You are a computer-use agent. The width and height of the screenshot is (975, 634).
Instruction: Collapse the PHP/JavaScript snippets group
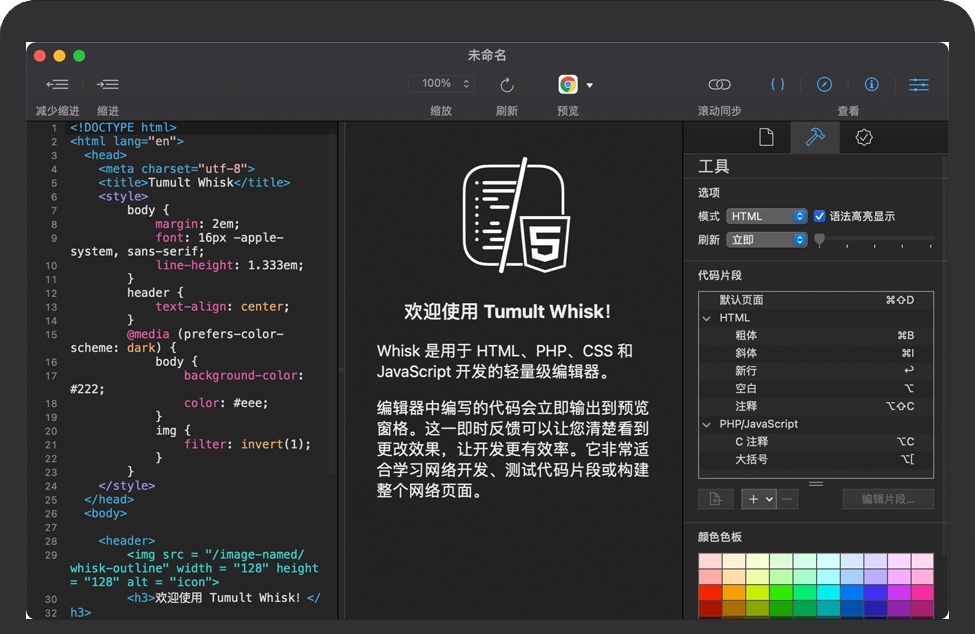click(707, 424)
